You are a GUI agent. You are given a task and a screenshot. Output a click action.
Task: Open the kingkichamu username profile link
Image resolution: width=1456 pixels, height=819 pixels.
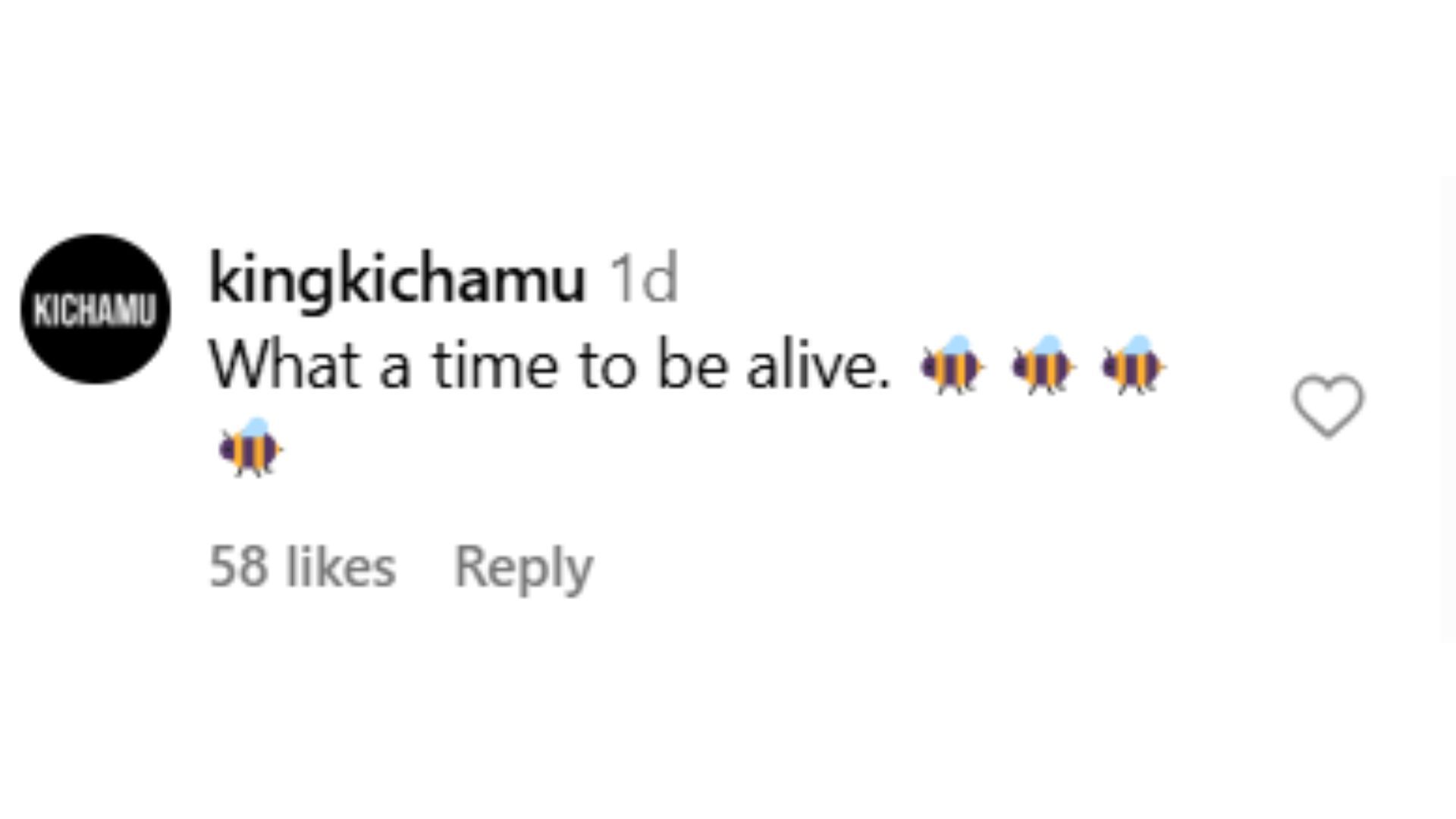(397, 280)
